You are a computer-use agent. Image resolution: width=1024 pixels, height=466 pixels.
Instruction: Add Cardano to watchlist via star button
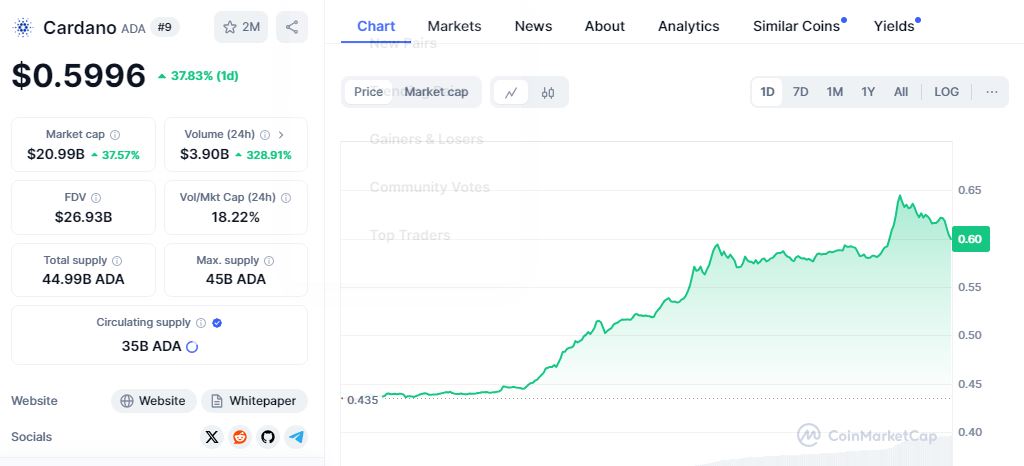coord(241,27)
